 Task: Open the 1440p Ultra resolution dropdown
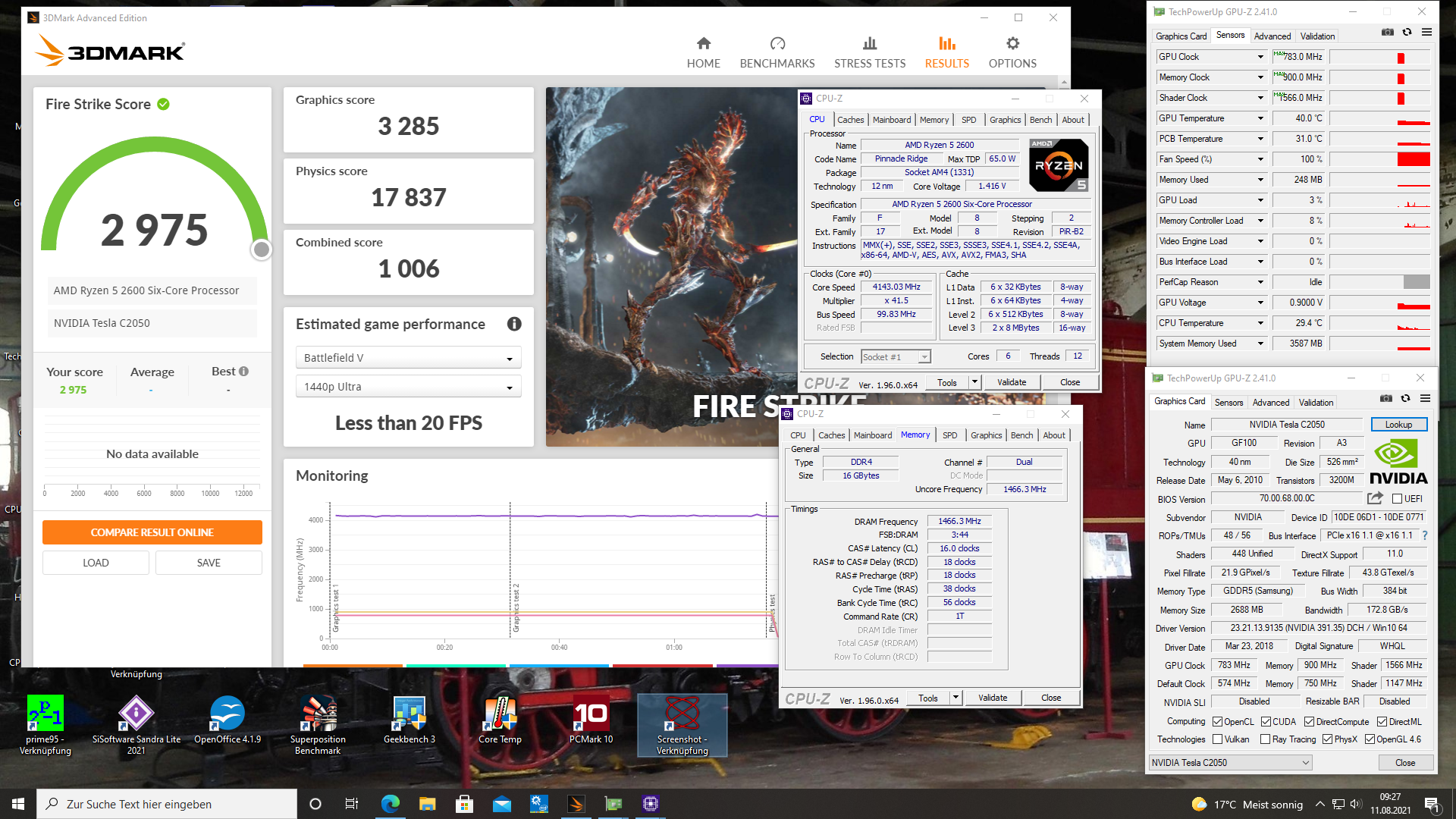pyautogui.click(x=408, y=387)
